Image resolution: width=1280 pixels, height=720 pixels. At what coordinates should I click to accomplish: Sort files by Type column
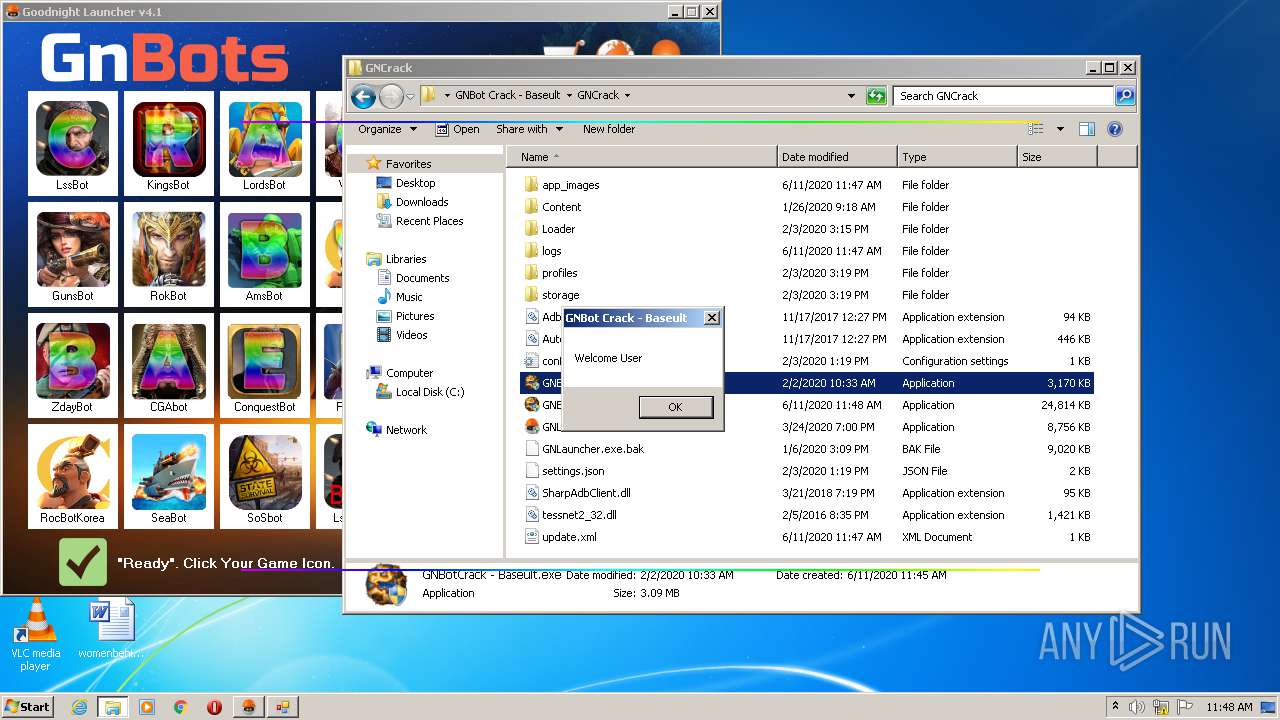click(x=957, y=157)
